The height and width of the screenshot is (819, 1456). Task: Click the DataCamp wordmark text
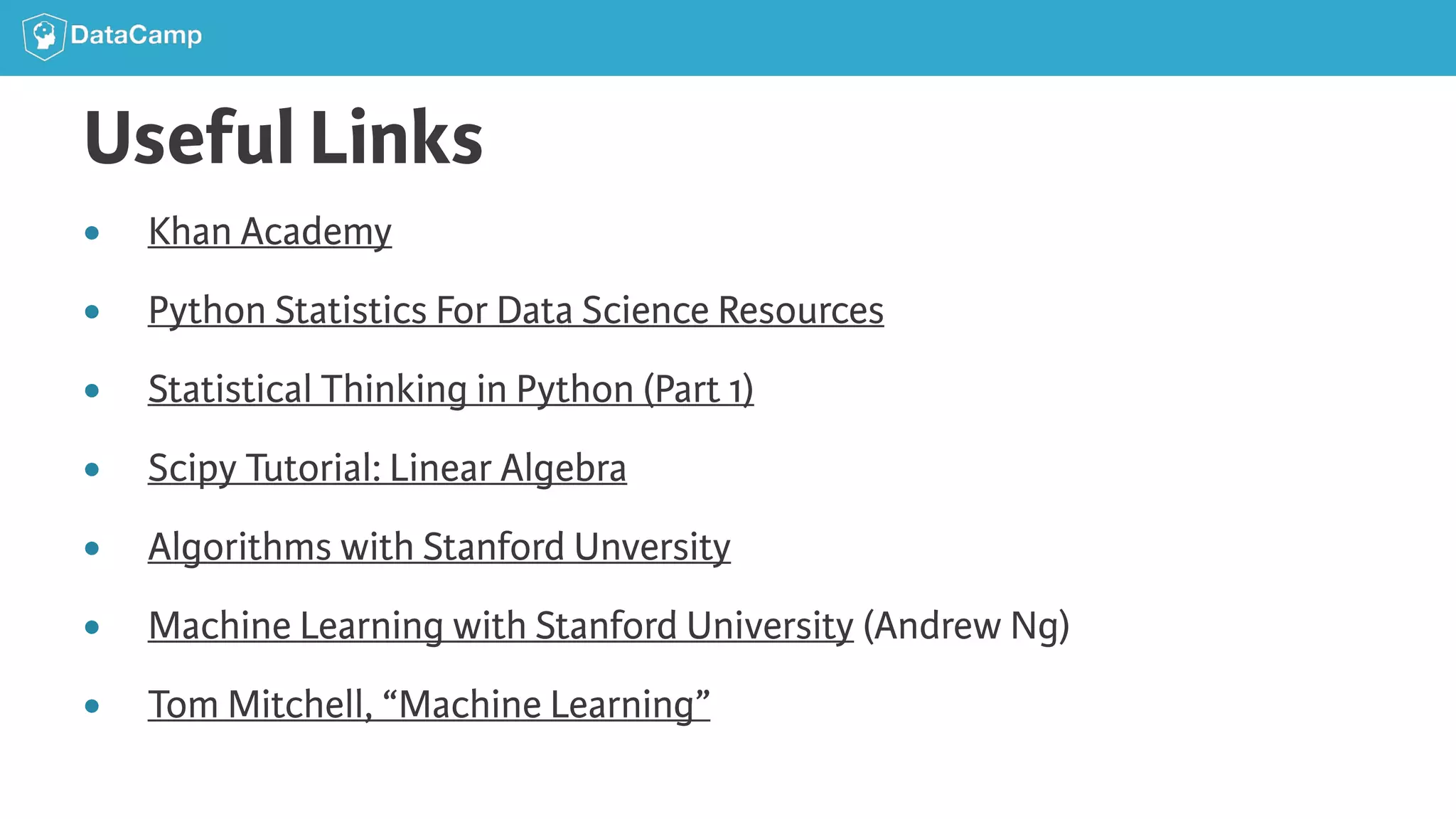(136, 35)
